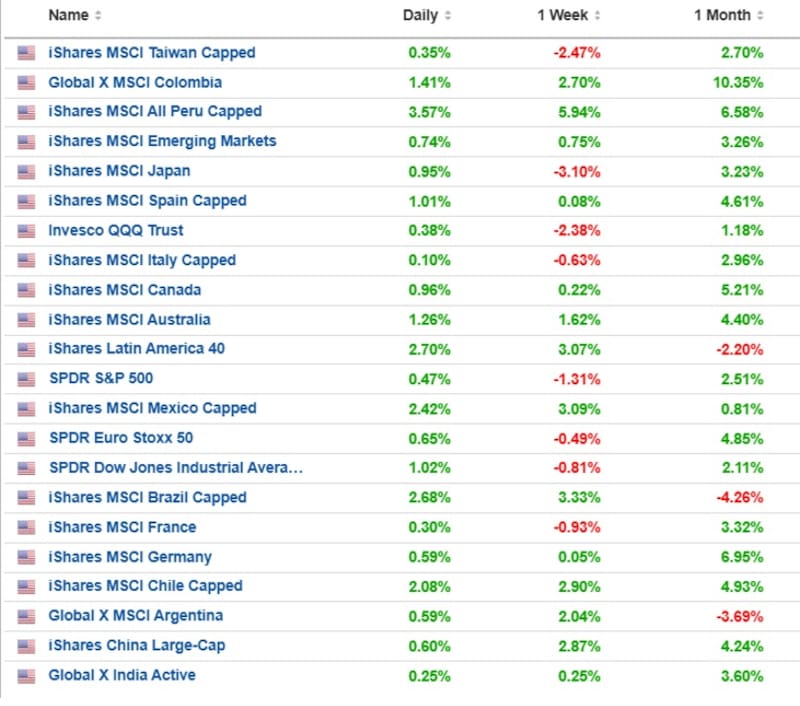Screen dimensions: 800x706
Task: Open SPDR S&P 500 link
Action: [101, 379]
